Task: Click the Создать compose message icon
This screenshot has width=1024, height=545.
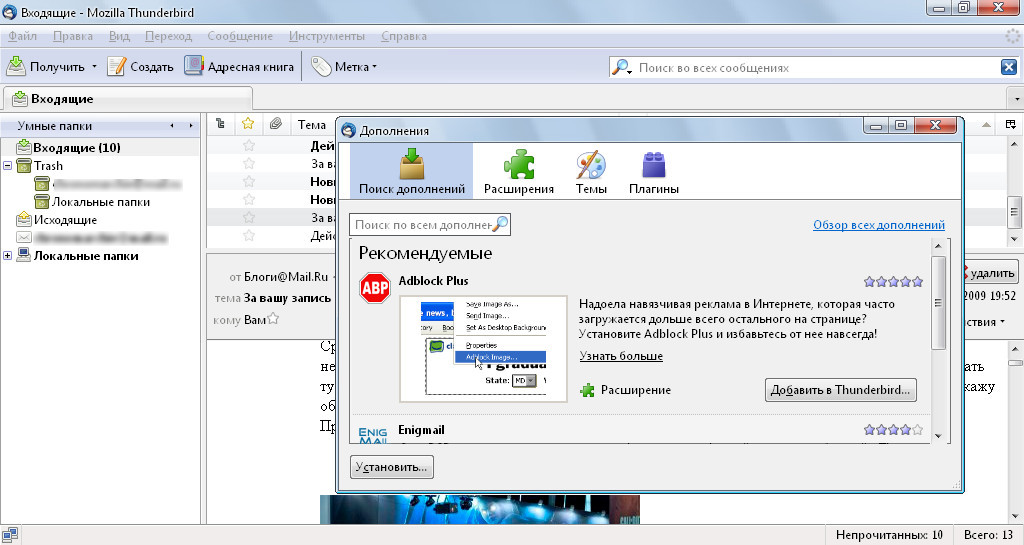Action: pyautogui.click(x=117, y=66)
